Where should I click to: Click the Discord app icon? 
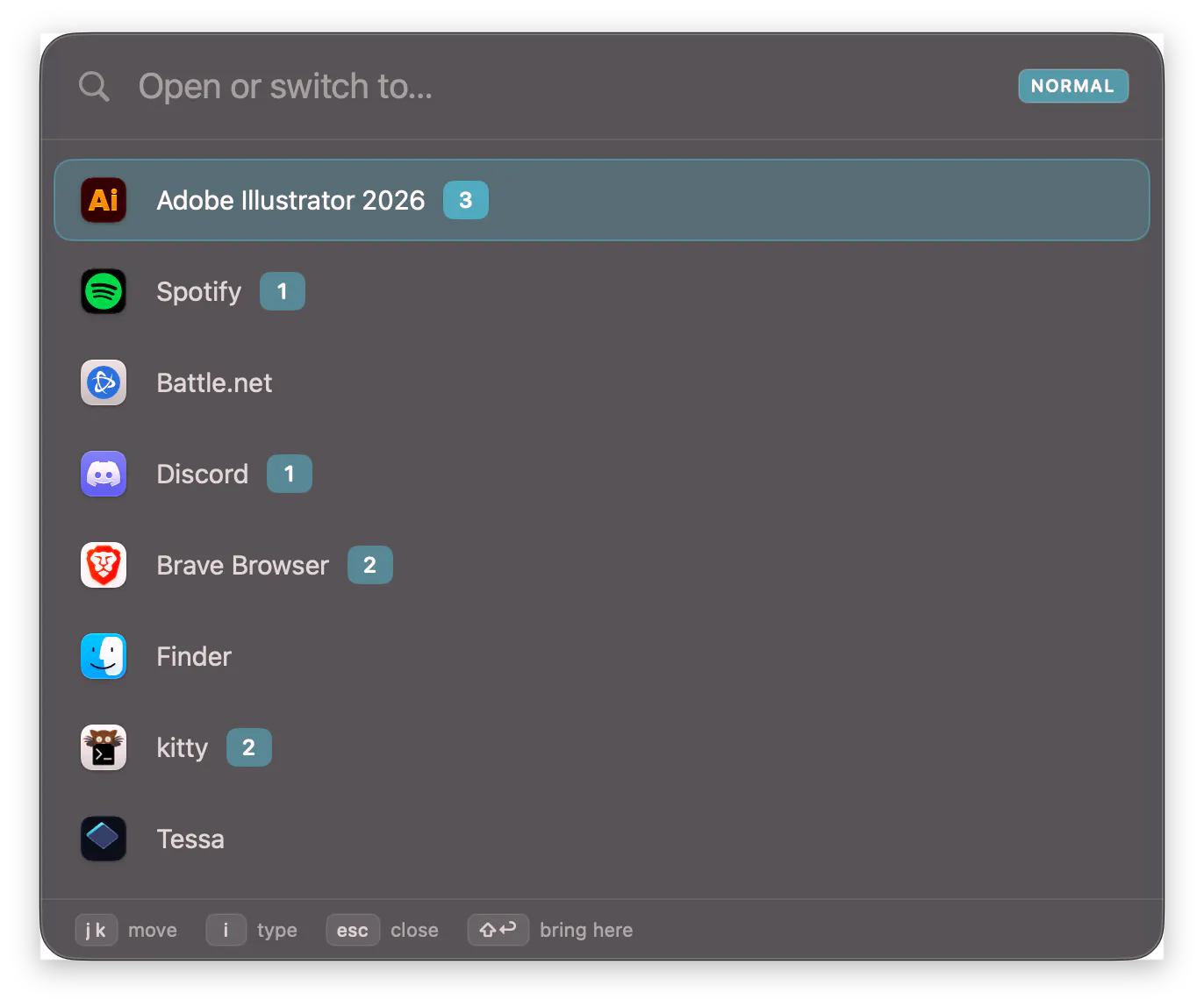[x=104, y=474]
